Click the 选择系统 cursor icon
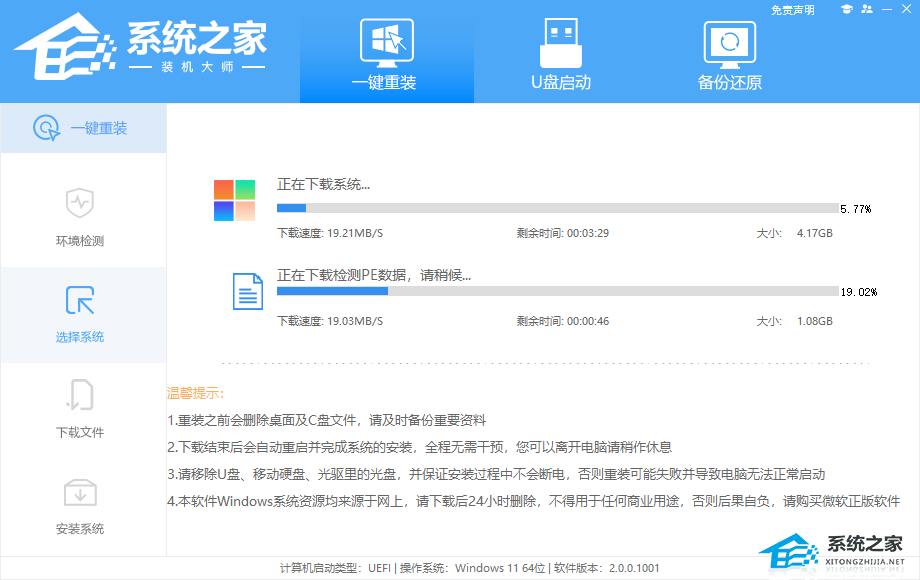Viewport: 920px width, 580px height. coord(80,300)
